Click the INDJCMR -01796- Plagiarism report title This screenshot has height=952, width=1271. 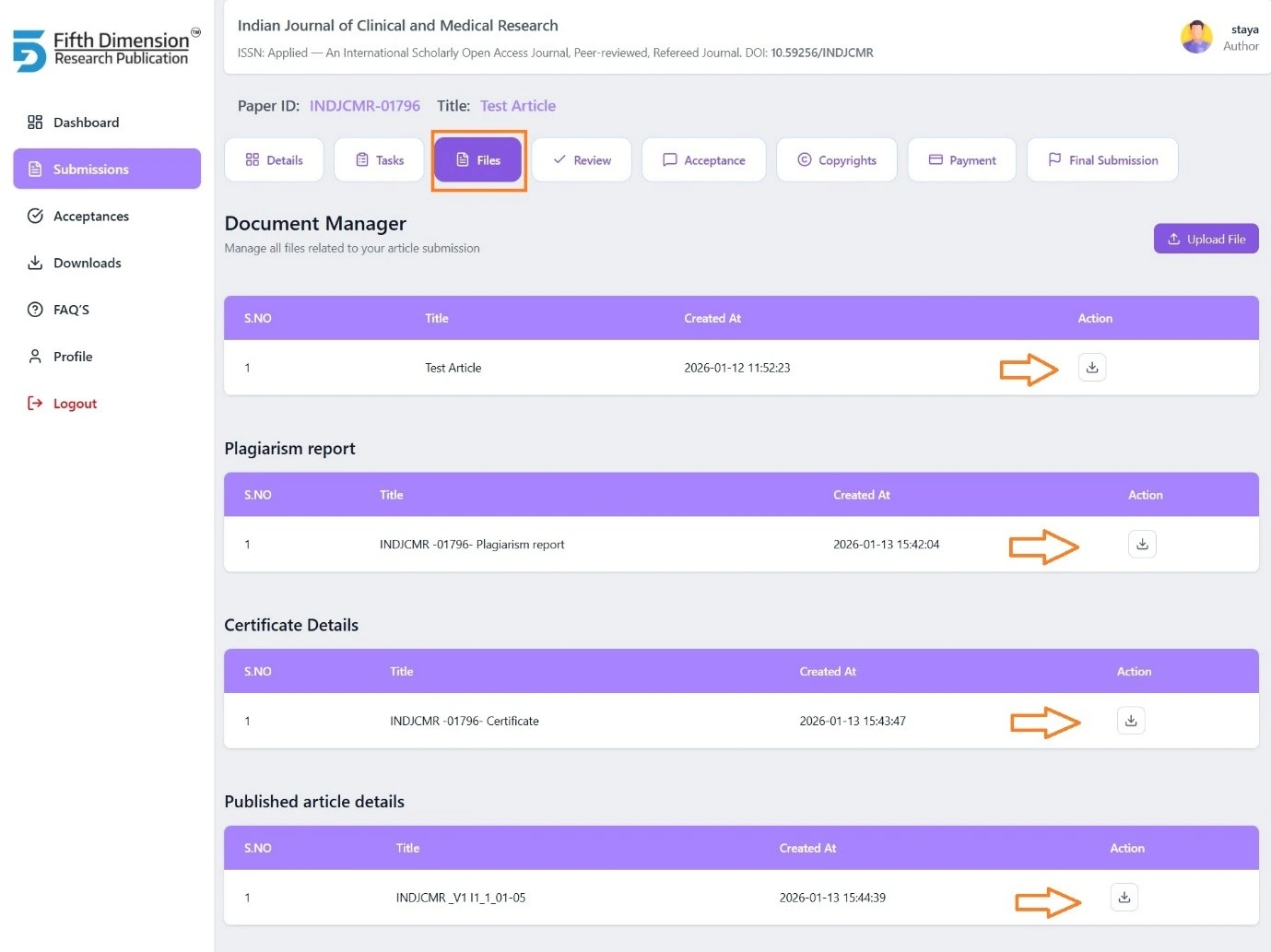472,545
